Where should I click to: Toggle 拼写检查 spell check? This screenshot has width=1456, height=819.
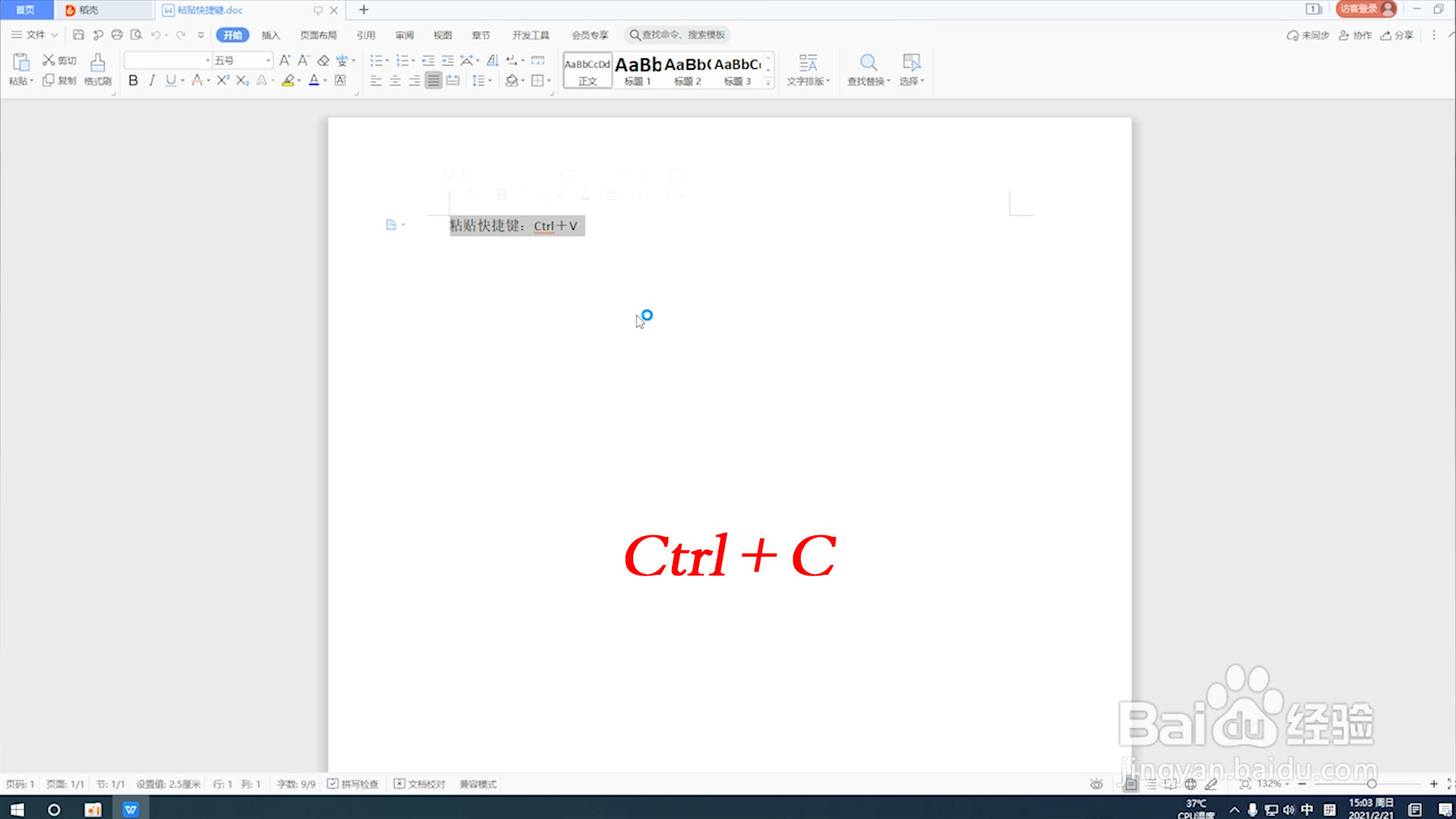(x=353, y=784)
